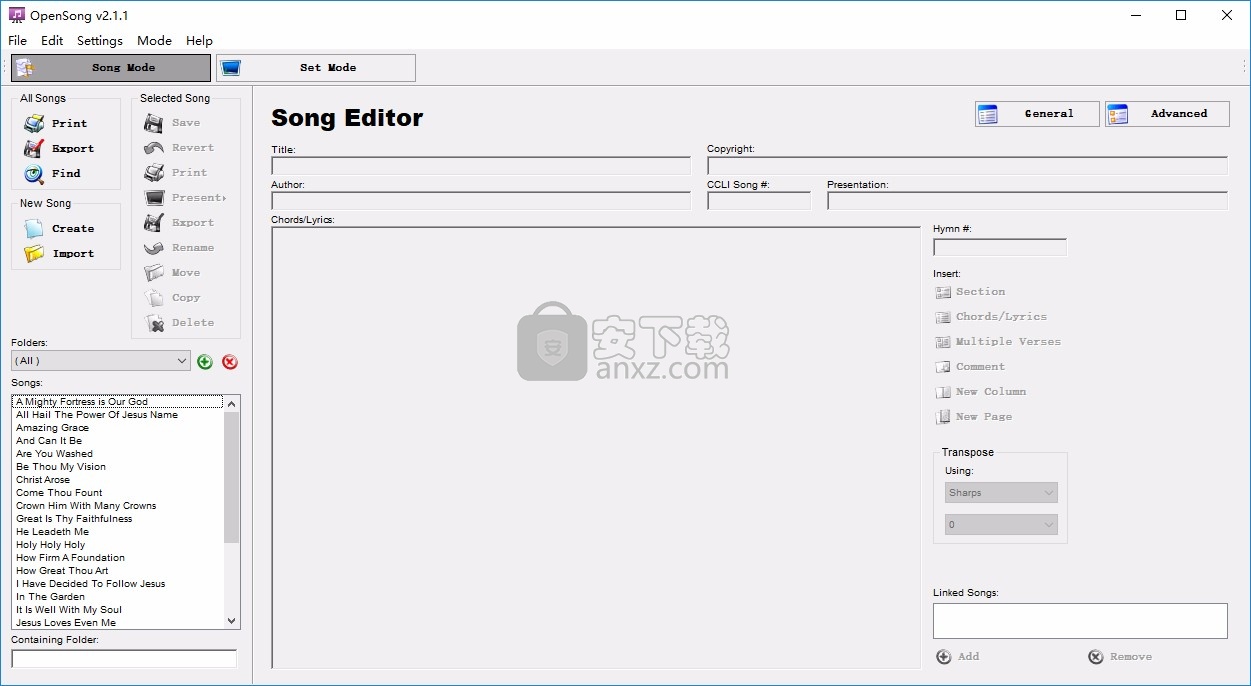Open the Transpose Using Sharps dropdown
This screenshot has height=686, width=1251.
tap(1001, 493)
